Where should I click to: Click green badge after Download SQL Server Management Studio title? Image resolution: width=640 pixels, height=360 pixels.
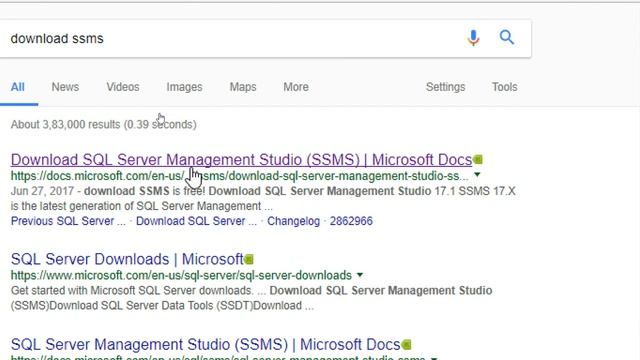478,160
